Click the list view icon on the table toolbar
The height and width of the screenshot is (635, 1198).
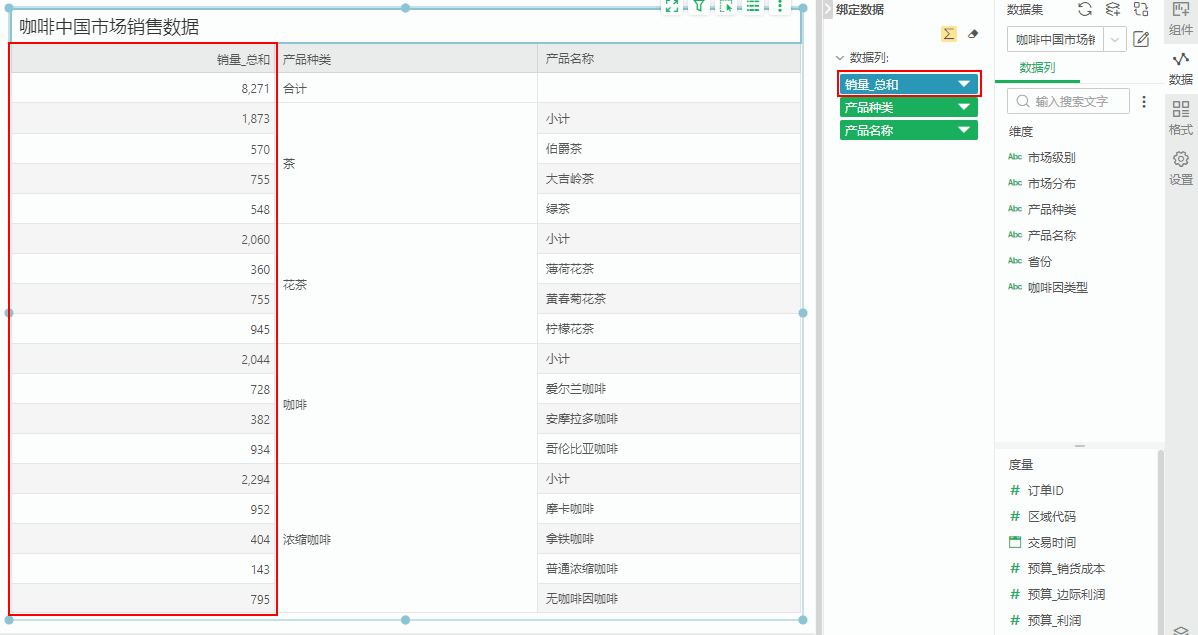752,8
